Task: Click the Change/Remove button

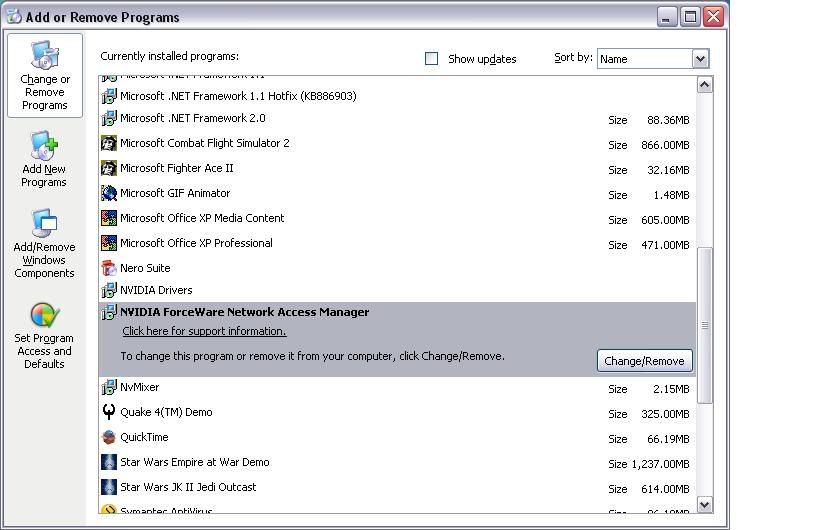Action: coord(644,361)
